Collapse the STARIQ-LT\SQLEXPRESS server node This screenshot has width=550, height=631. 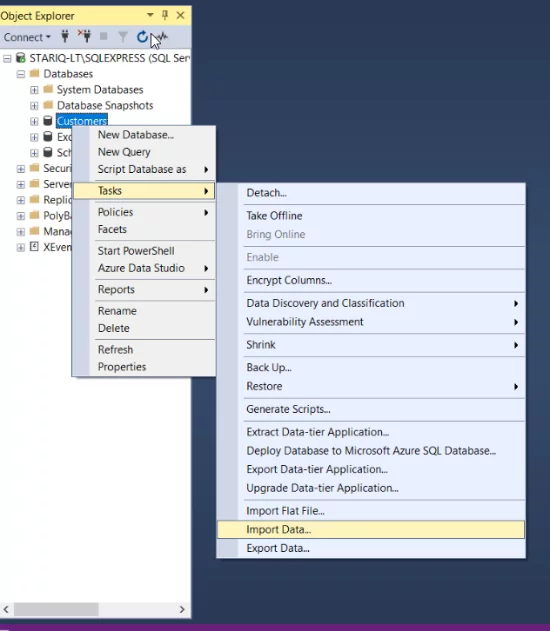(7, 59)
